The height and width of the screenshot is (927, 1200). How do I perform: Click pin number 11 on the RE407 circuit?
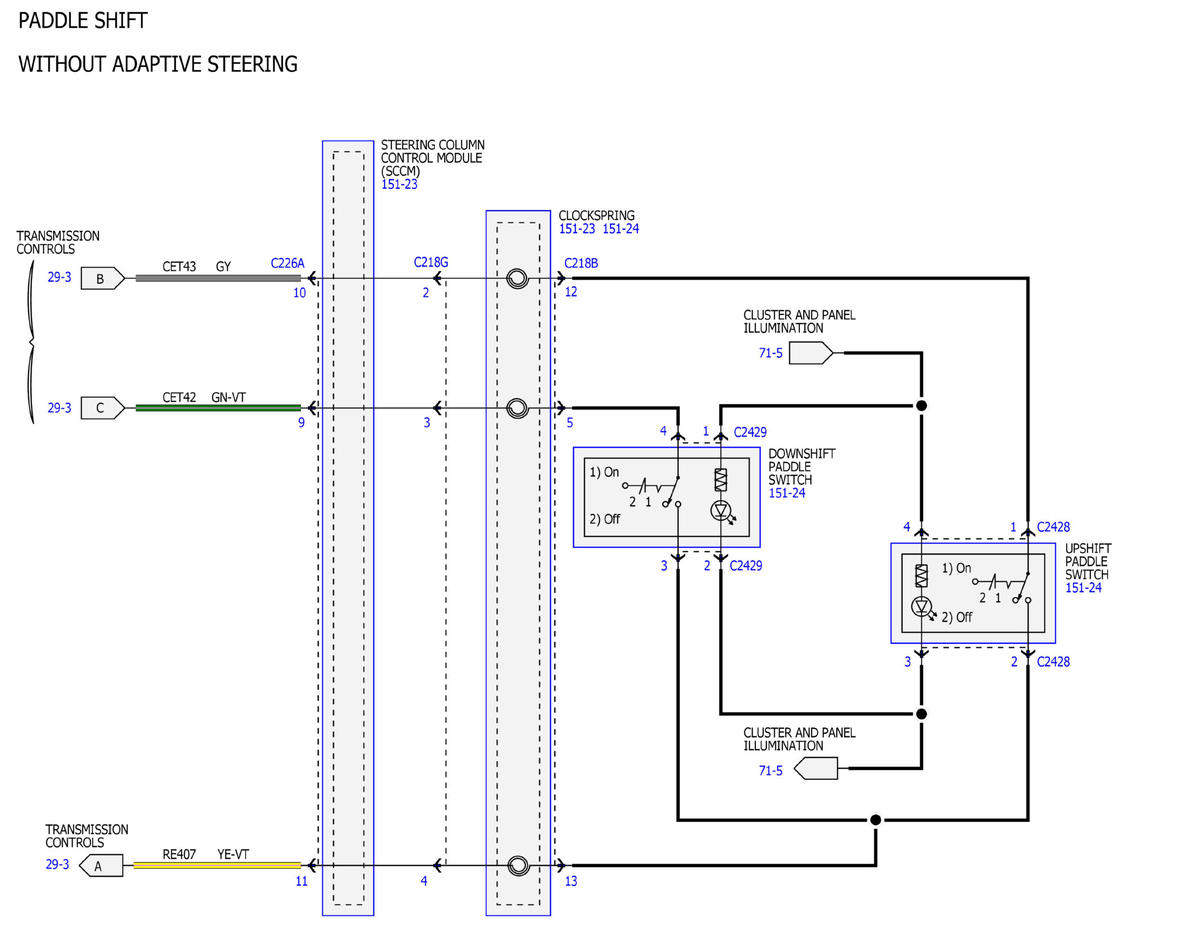pos(301,881)
